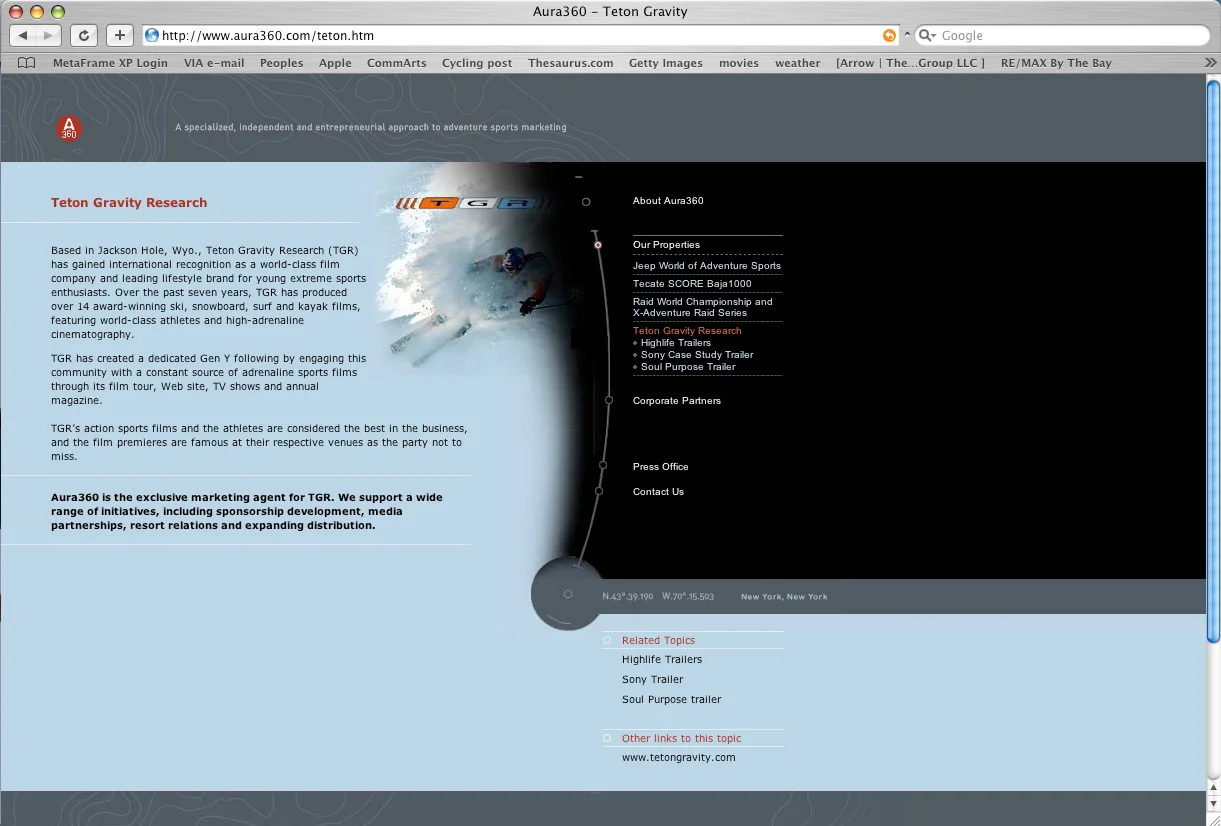Click the red Aura360 logo
Screen dimensions: 1221x826
coord(69,128)
